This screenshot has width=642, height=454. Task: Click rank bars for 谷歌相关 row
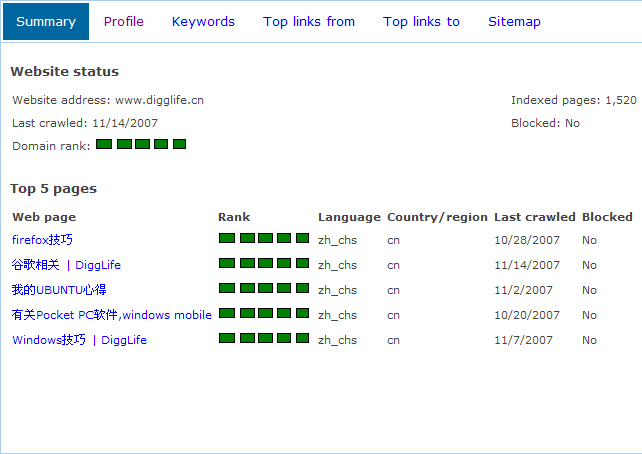tap(264, 263)
